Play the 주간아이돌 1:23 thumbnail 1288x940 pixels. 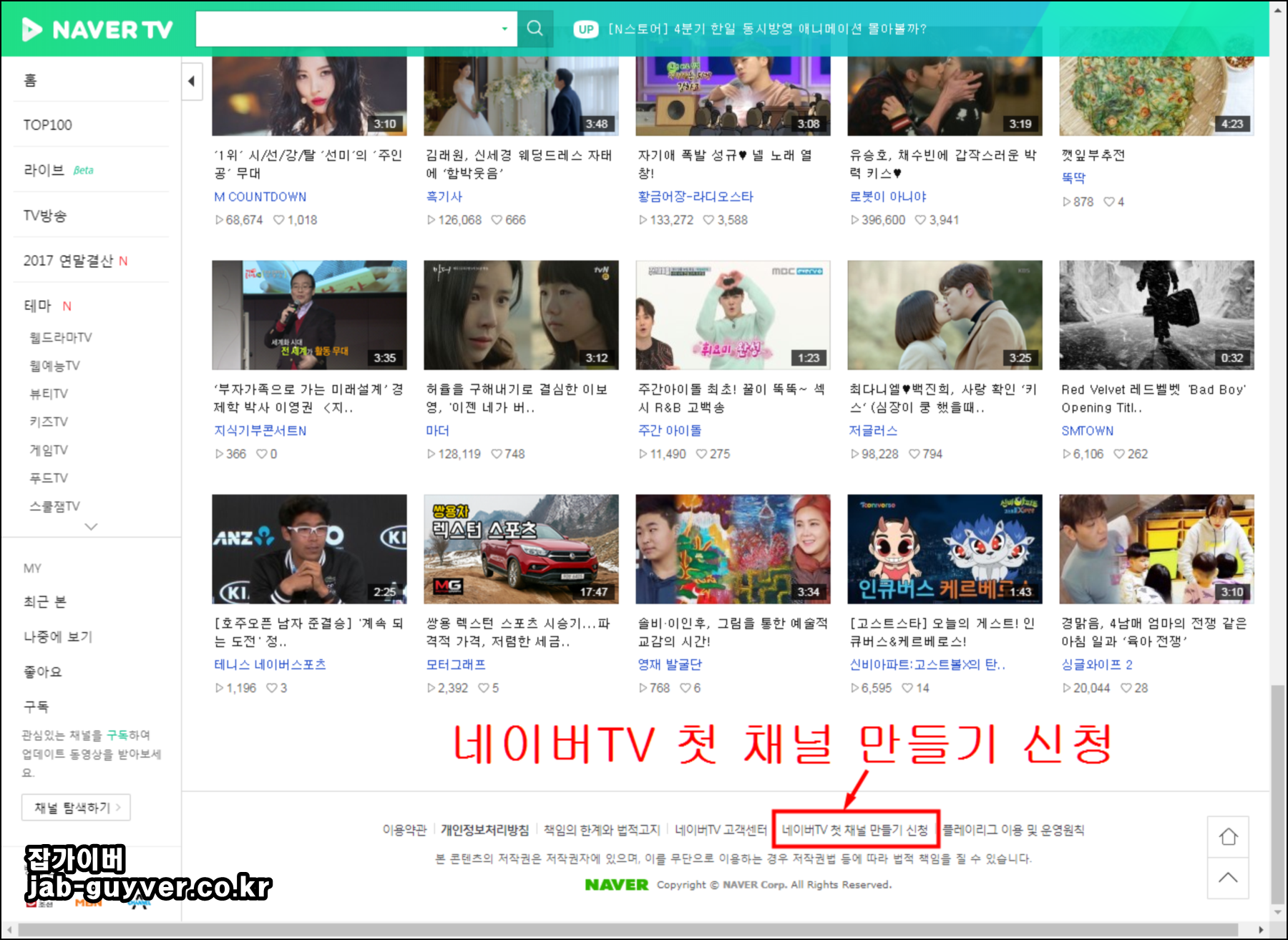733,315
